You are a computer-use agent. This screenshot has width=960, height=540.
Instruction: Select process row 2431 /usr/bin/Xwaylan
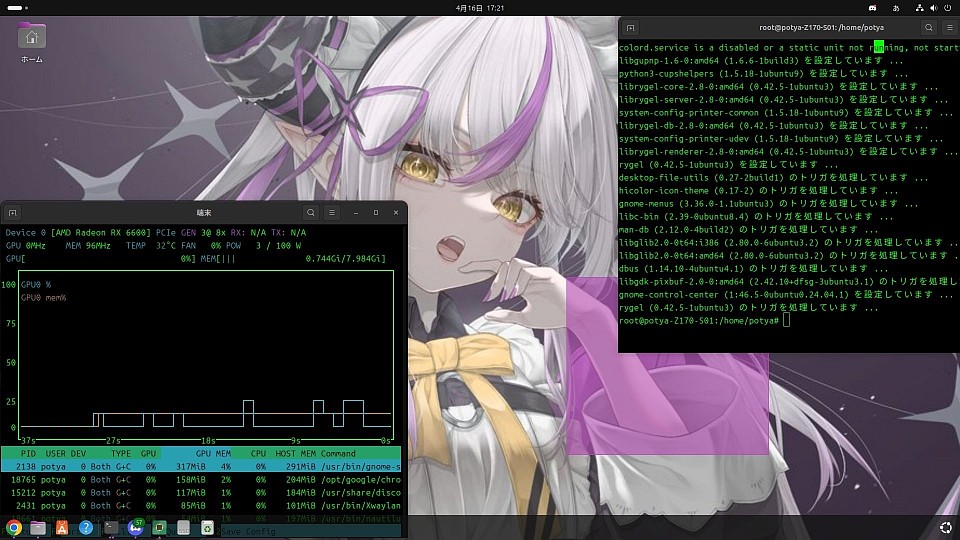[x=201, y=506]
